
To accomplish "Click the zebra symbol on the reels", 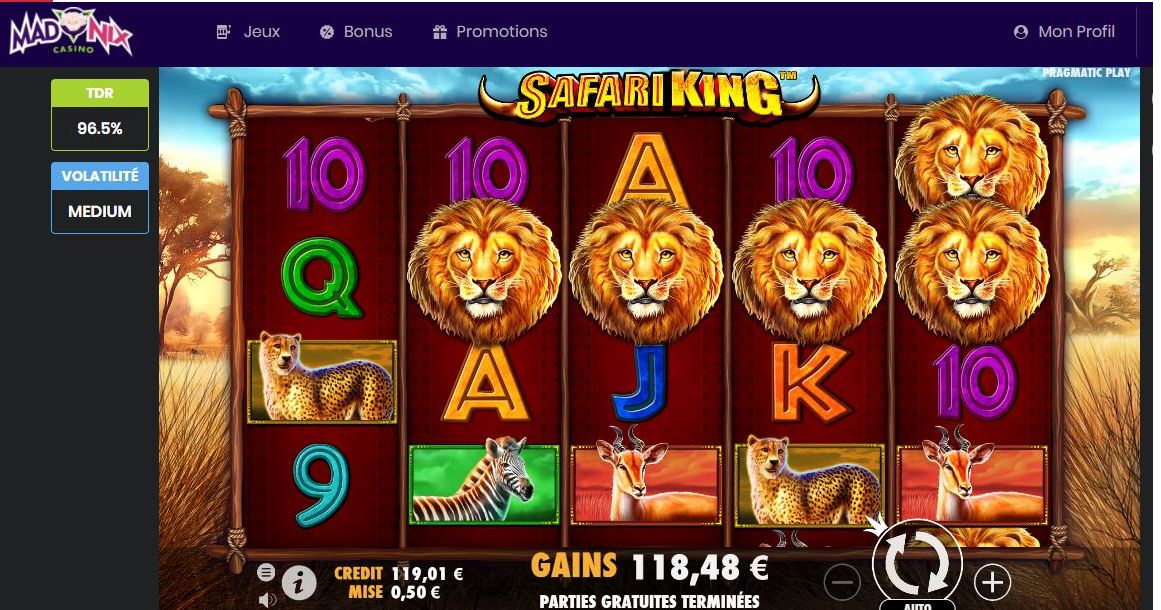I will 484,485.
